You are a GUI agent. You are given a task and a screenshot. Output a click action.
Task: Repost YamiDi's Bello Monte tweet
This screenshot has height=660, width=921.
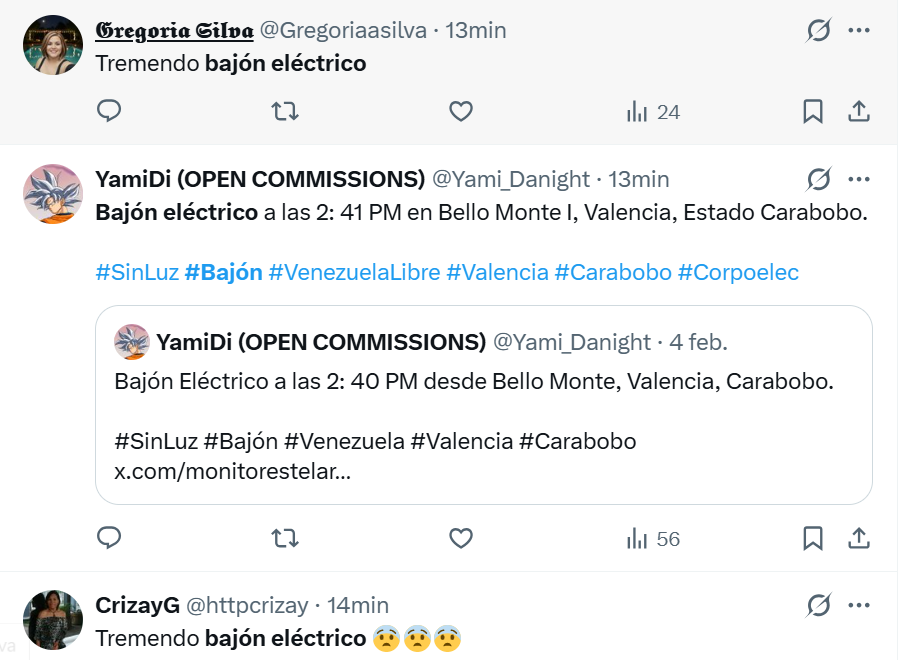coord(285,538)
